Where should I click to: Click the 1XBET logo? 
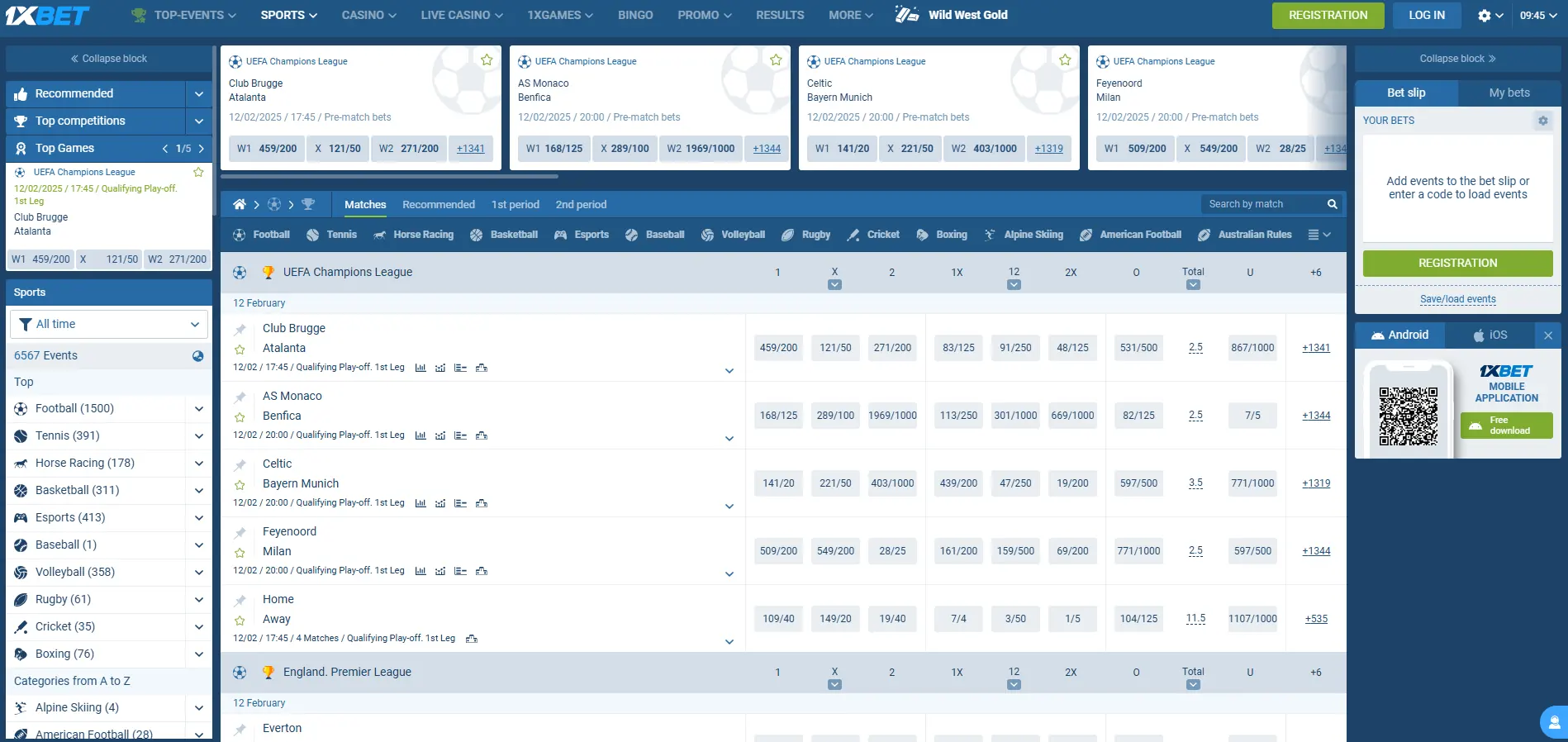tap(47, 15)
